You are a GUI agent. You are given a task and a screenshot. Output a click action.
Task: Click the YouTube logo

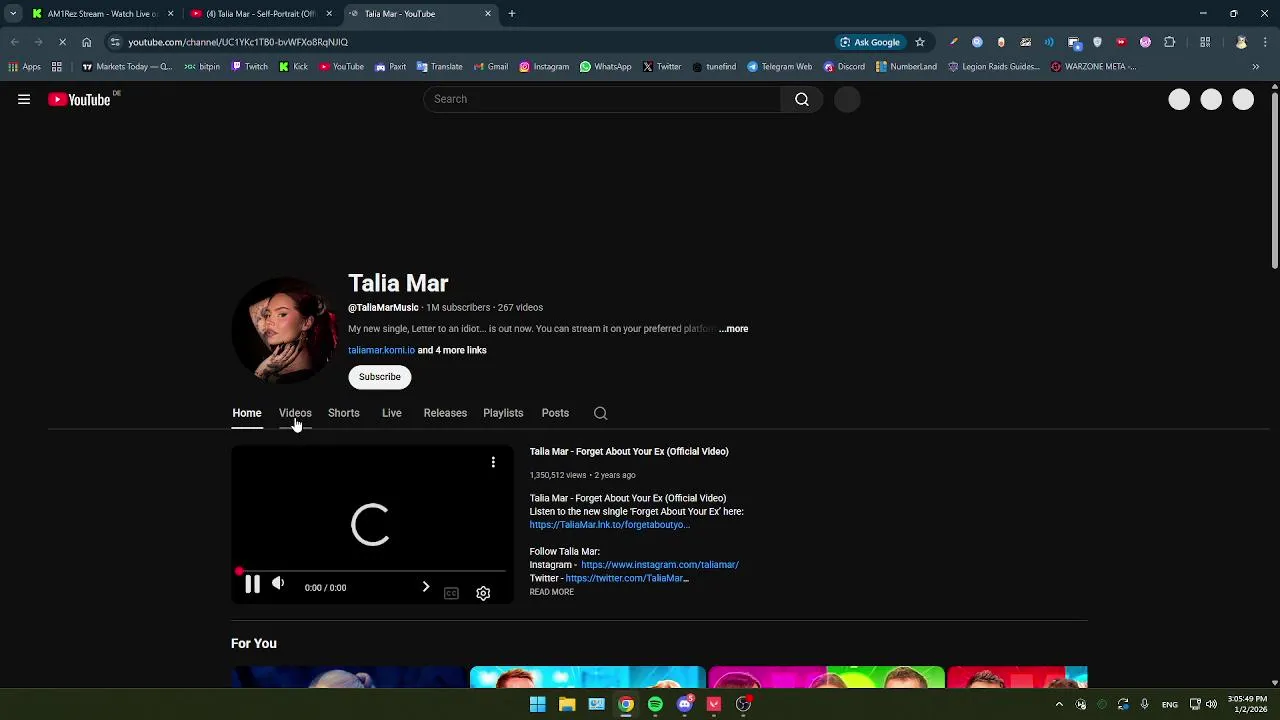pos(79,99)
